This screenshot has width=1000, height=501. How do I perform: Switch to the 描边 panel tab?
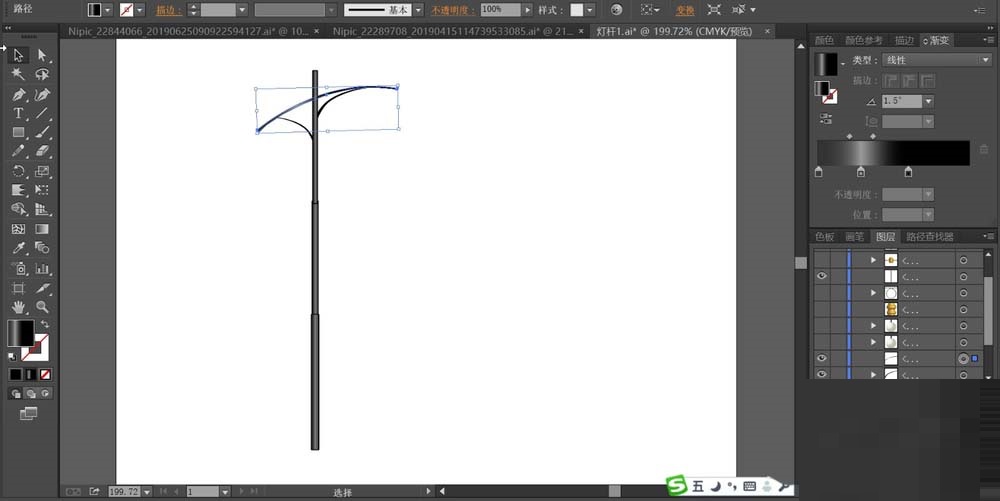[x=904, y=40]
